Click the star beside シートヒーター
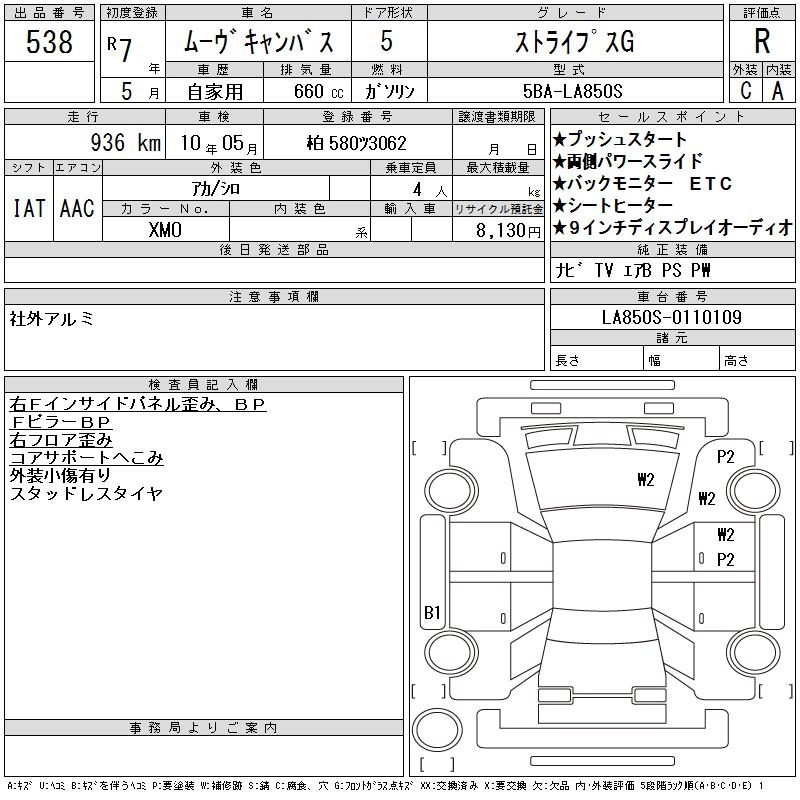800x800 pixels. (x=559, y=206)
